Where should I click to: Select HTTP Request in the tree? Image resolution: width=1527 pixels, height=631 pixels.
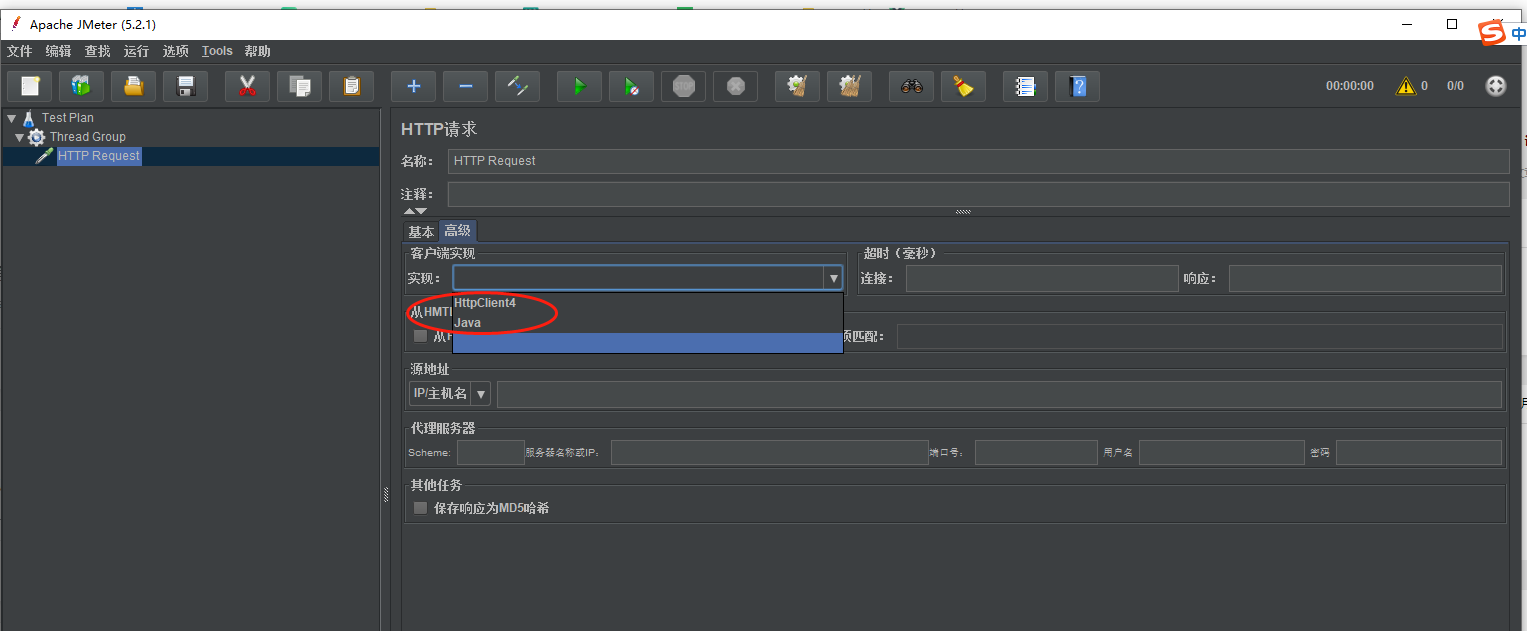tap(99, 156)
